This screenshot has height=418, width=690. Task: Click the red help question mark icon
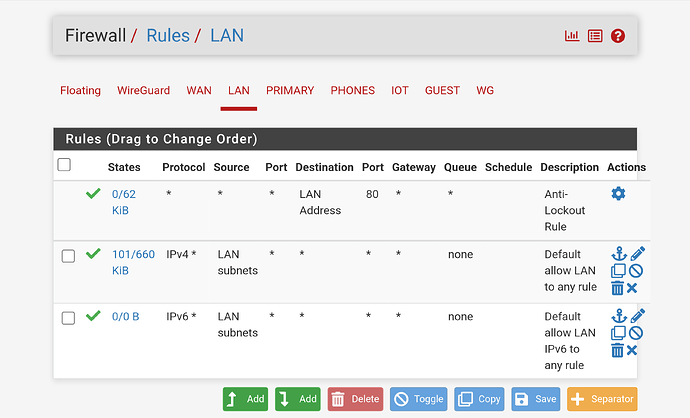[x=618, y=36]
